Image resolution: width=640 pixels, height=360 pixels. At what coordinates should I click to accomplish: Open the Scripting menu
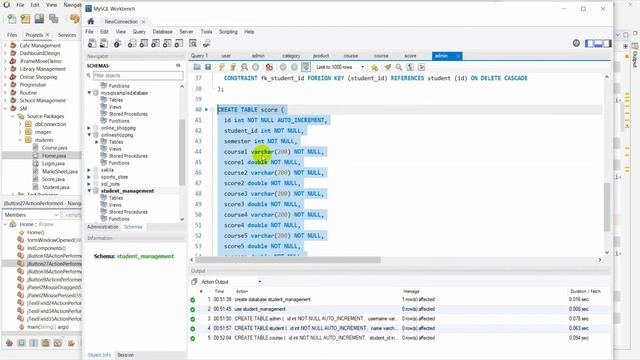click(x=228, y=31)
